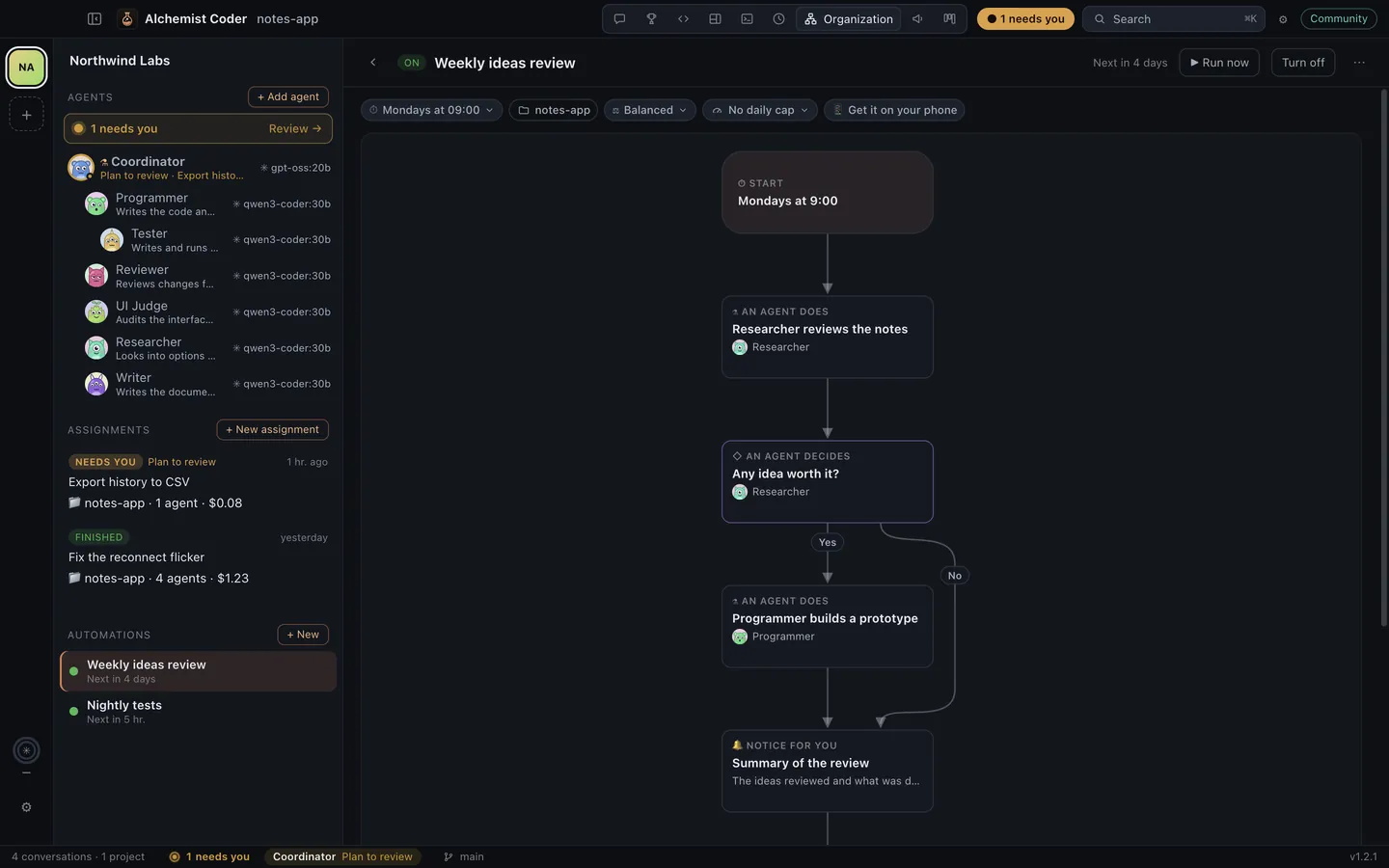1389x868 pixels.
Task: Open the chat bubble view
Action: click(619, 18)
